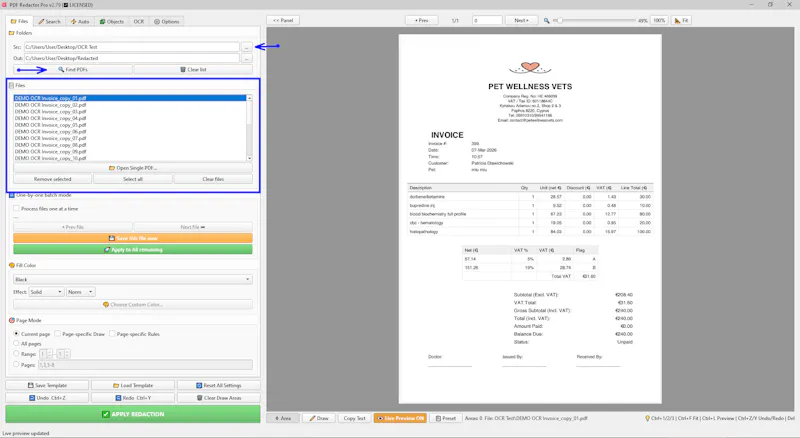Select the Current page radio button
The height and width of the screenshot is (438, 800).
pyautogui.click(x=16, y=333)
